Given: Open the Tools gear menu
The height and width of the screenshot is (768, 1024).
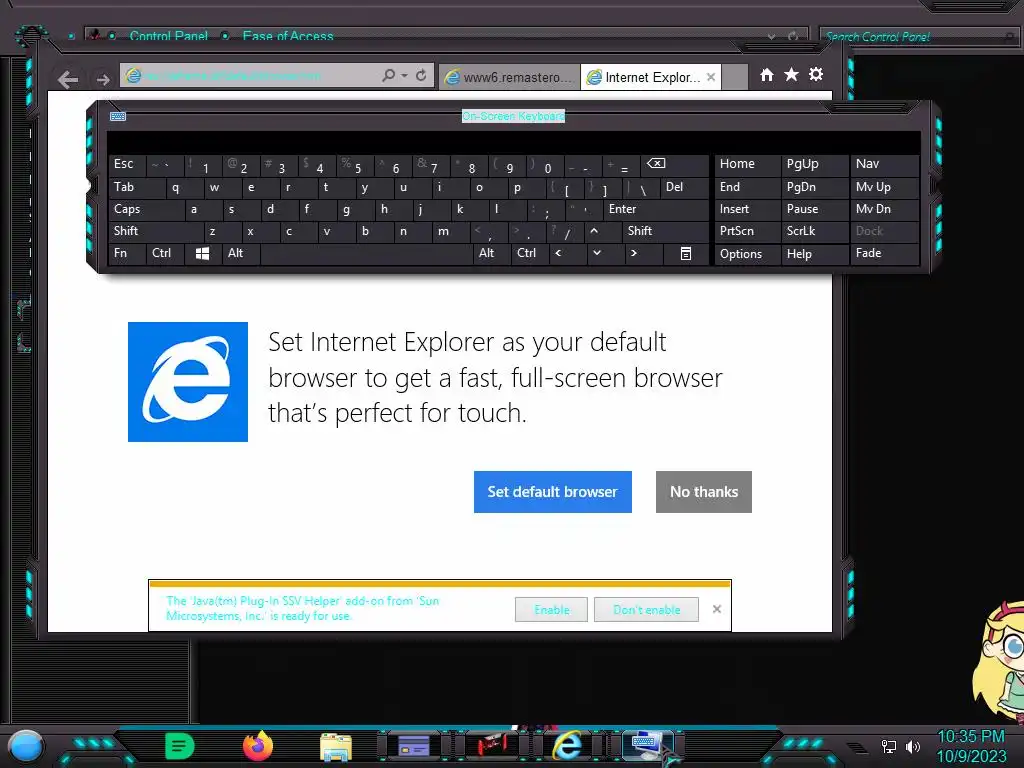Looking at the screenshot, I should point(816,74).
